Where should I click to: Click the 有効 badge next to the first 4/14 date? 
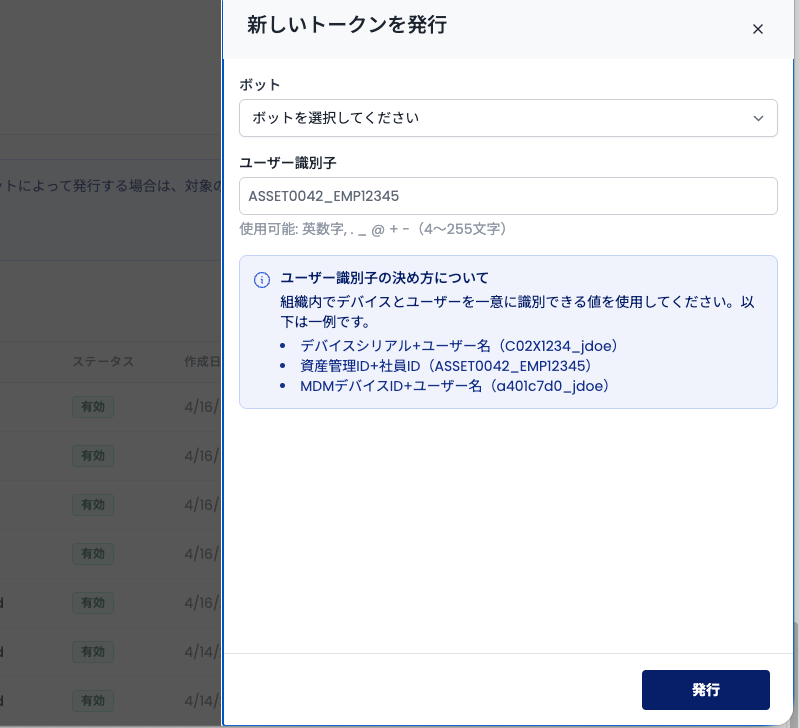92,652
